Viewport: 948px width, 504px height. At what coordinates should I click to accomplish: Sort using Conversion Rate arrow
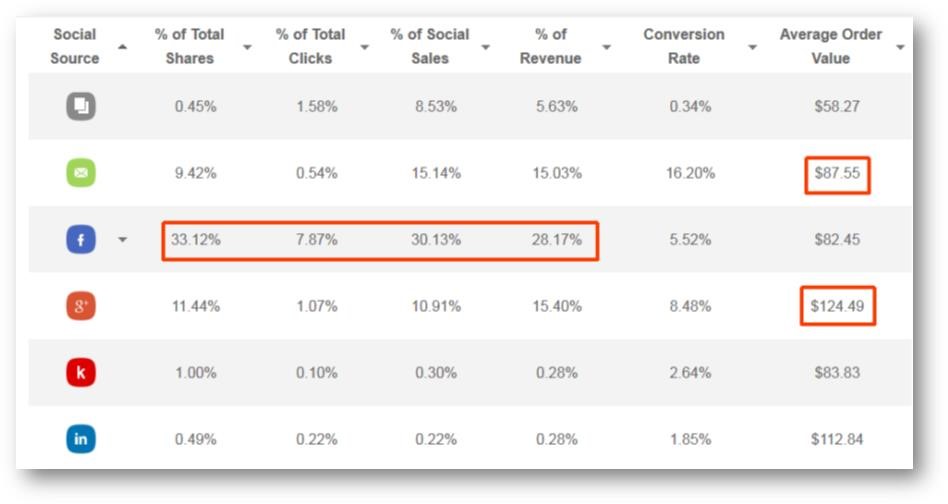(752, 47)
